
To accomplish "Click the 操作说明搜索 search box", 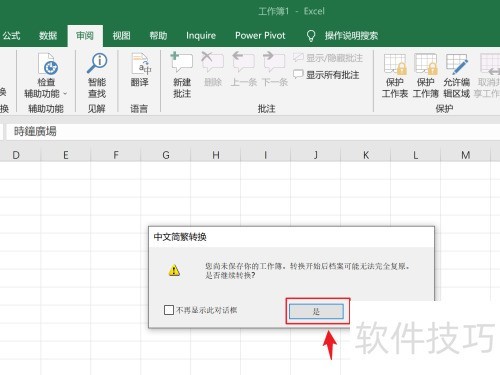I will [351, 36].
